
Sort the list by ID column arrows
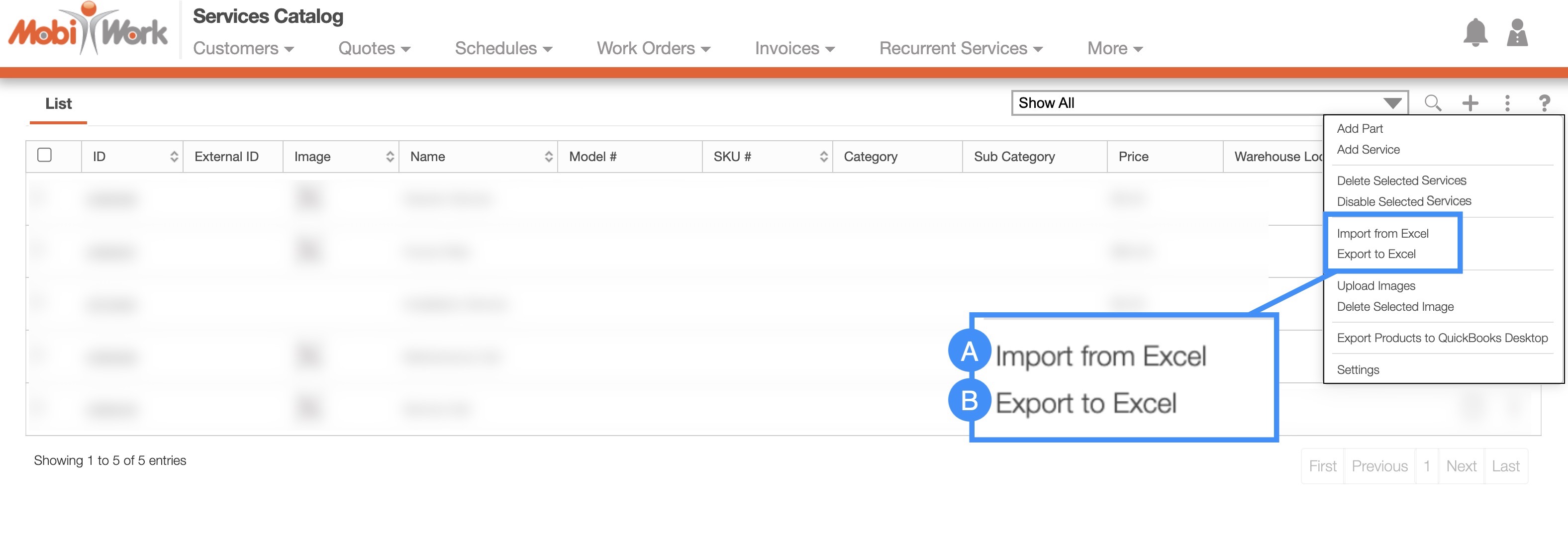(174, 157)
